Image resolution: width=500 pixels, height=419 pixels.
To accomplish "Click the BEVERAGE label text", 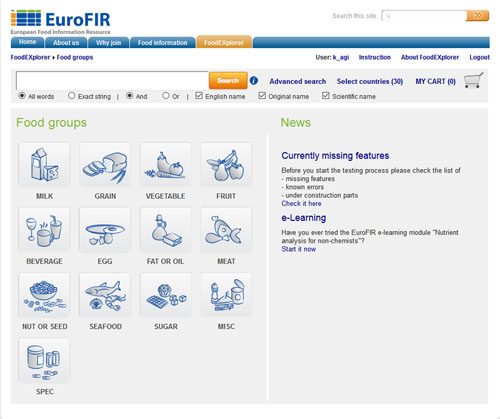I will coord(44,261).
